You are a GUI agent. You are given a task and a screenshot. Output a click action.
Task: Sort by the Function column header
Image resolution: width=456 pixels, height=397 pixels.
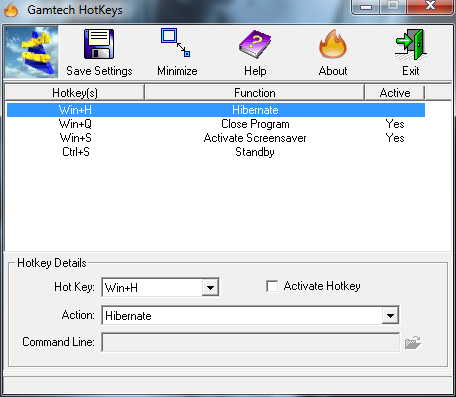coord(255,93)
